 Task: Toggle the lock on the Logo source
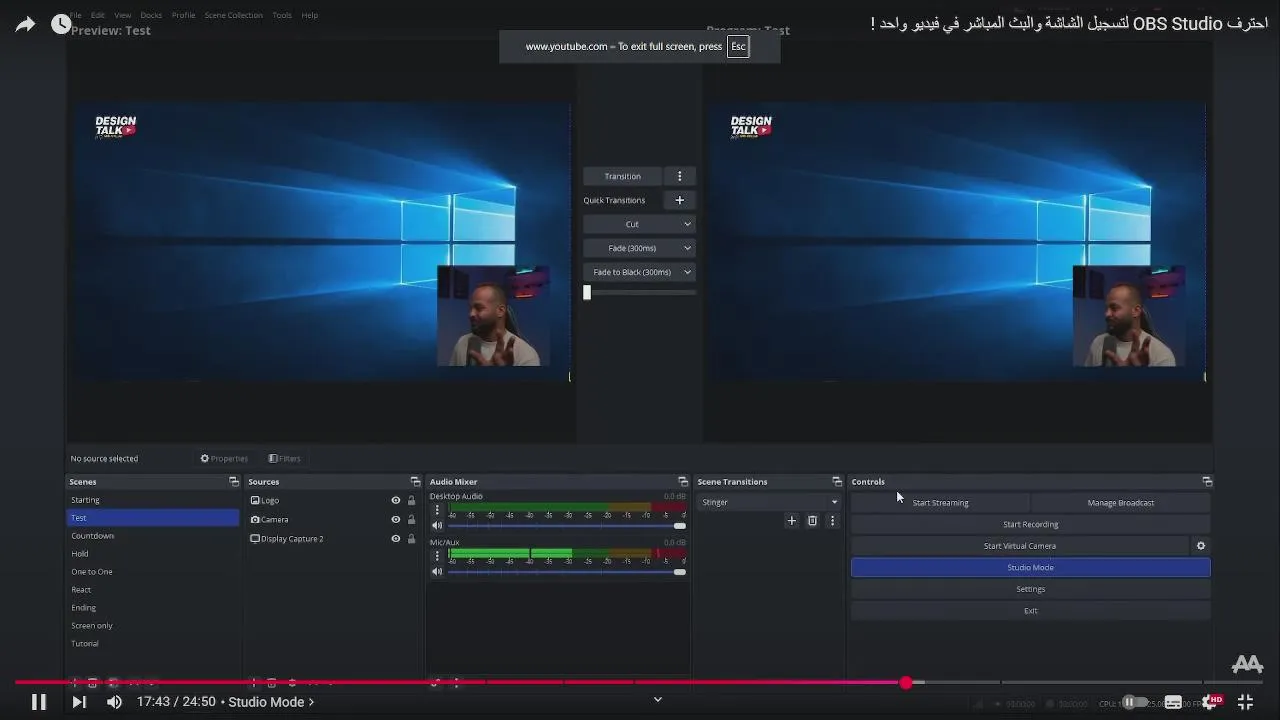[411, 501]
